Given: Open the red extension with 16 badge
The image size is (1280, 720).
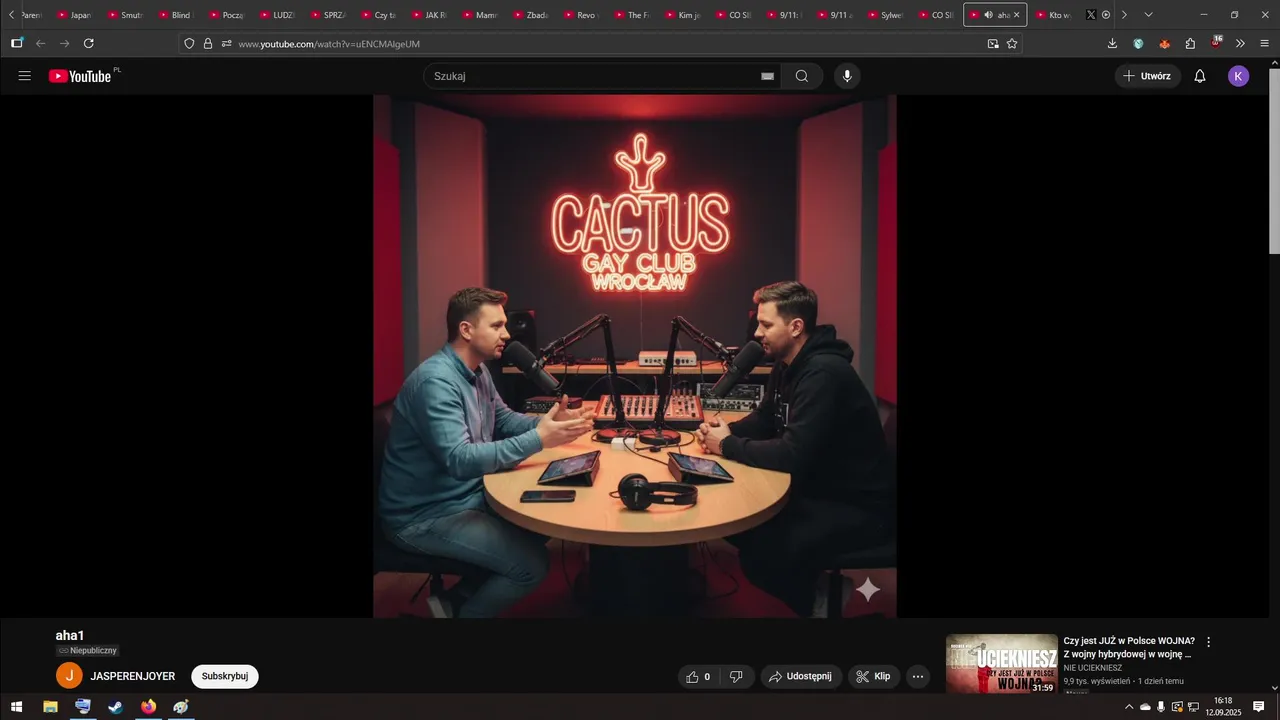Looking at the screenshot, I should click(x=1216, y=43).
